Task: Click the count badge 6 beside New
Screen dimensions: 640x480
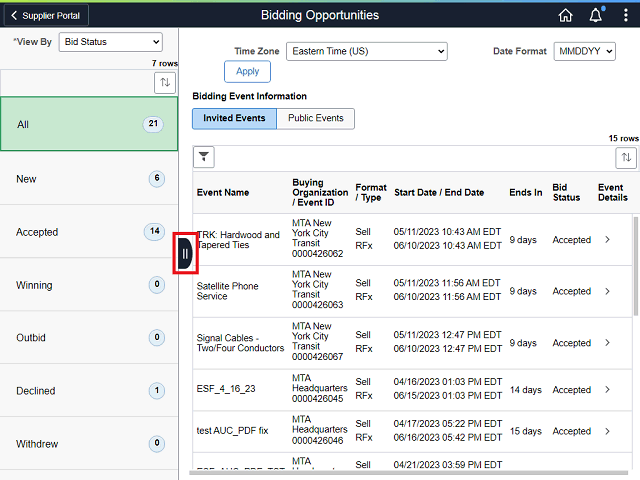Action: pos(157,178)
